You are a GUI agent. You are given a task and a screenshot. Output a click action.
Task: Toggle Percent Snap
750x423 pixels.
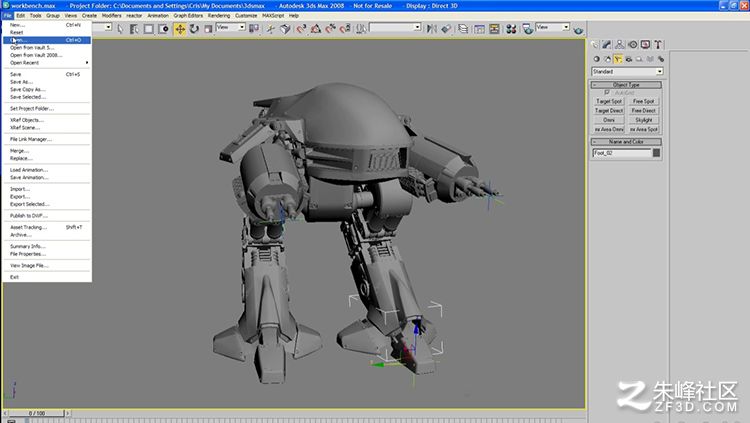coord(331,29)
